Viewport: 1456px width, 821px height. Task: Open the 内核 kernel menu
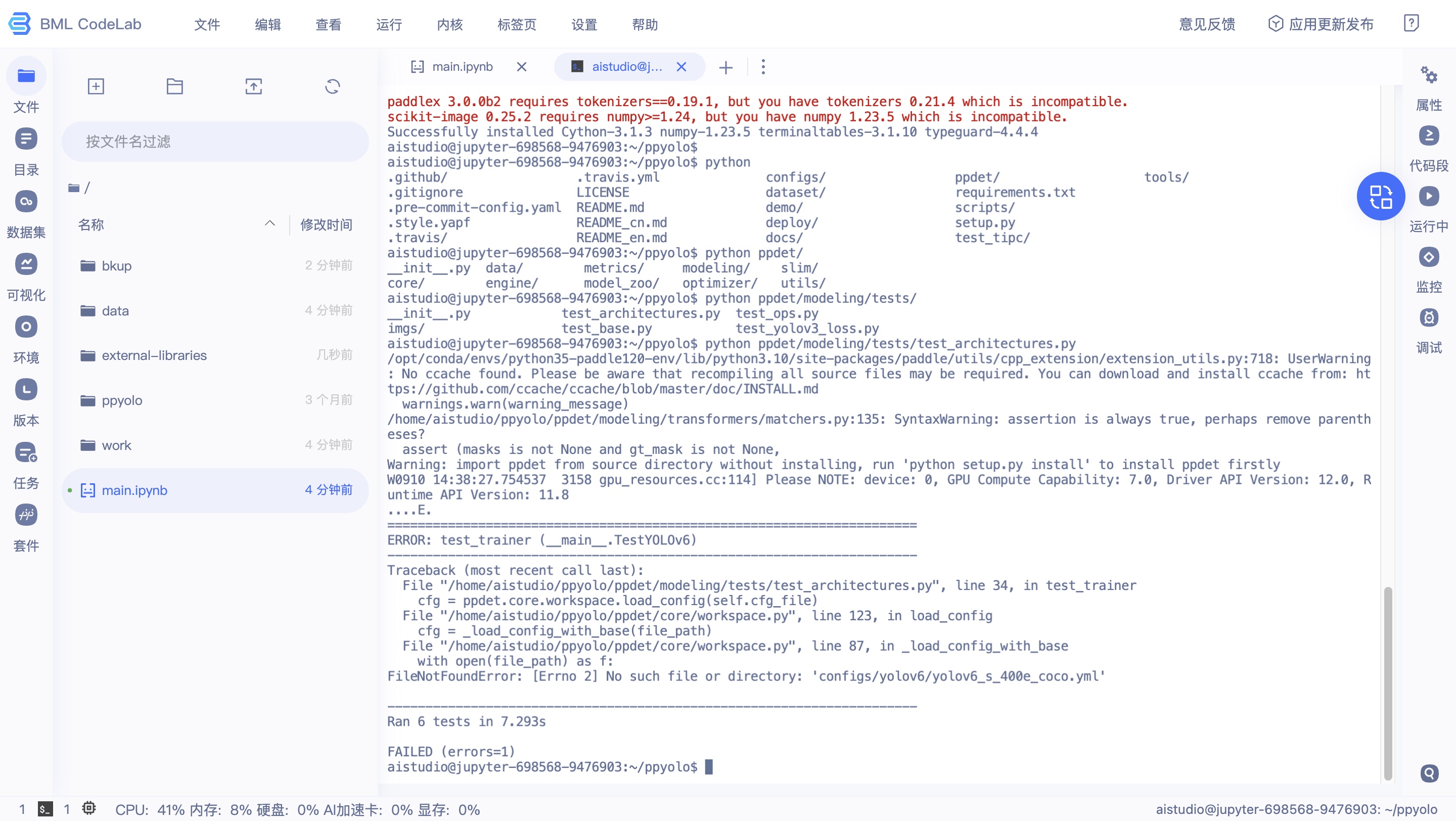pos(449,24)
